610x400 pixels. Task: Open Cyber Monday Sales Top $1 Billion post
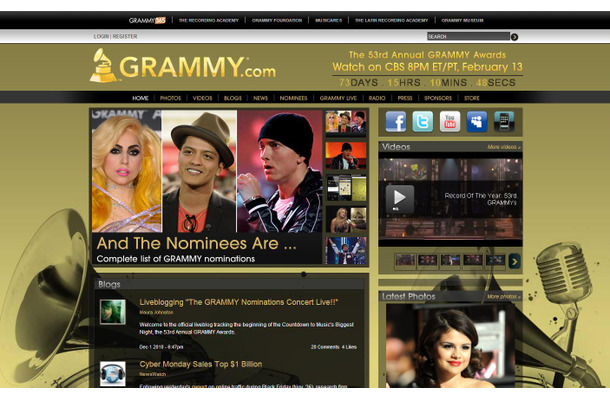(x=201, y=364)
